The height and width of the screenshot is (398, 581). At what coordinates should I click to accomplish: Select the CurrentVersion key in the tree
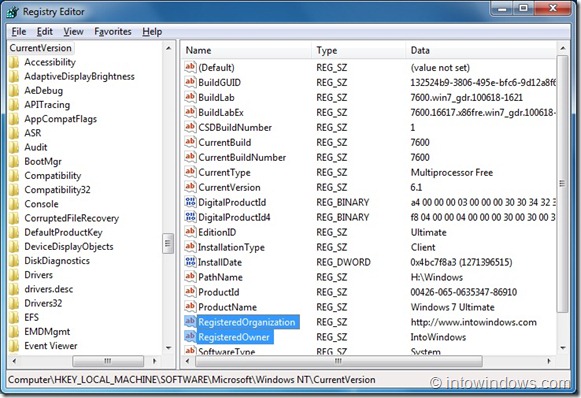click(41, 48)
